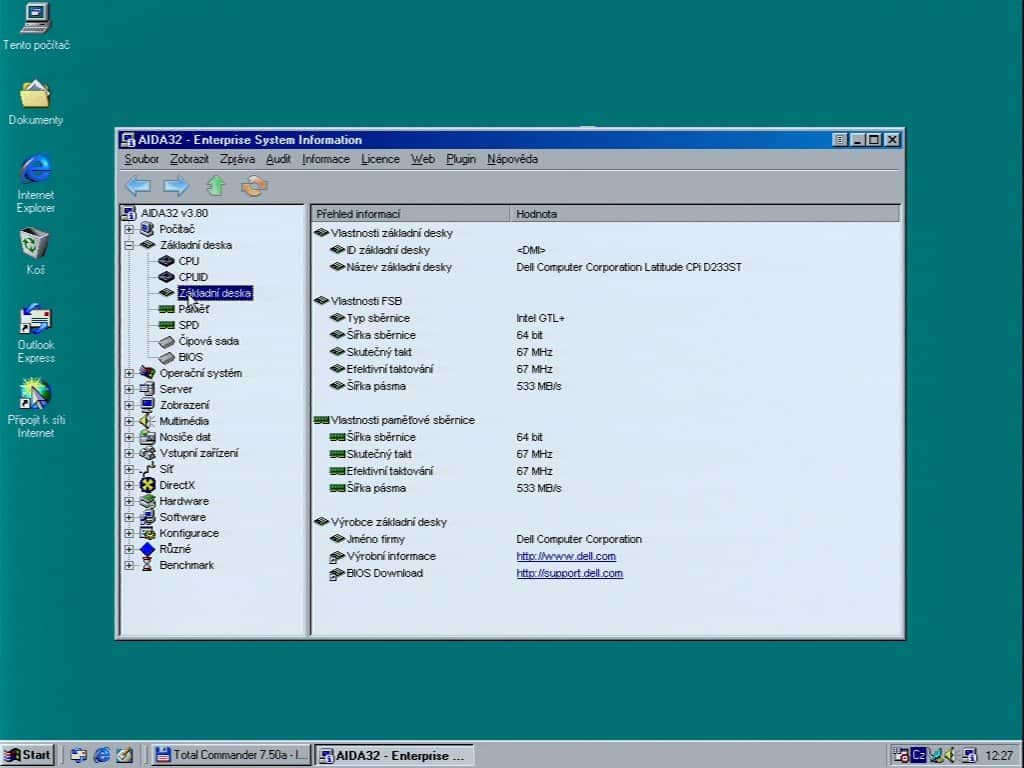This screenshot has height=768, width=1024.
Task: Expand the Operační systém branch
Action: point(129,373)
